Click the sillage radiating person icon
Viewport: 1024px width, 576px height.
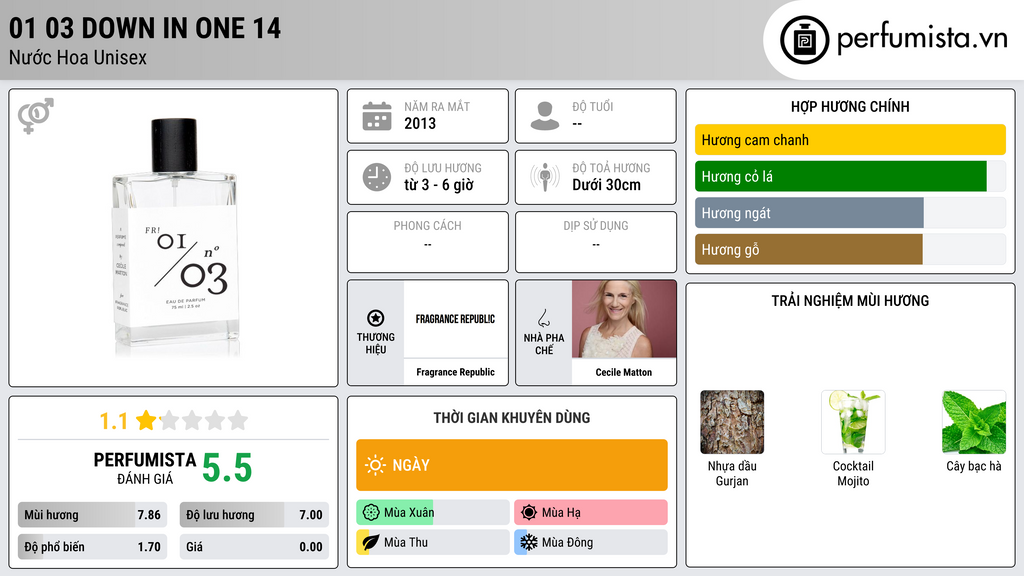coord(545,177)
